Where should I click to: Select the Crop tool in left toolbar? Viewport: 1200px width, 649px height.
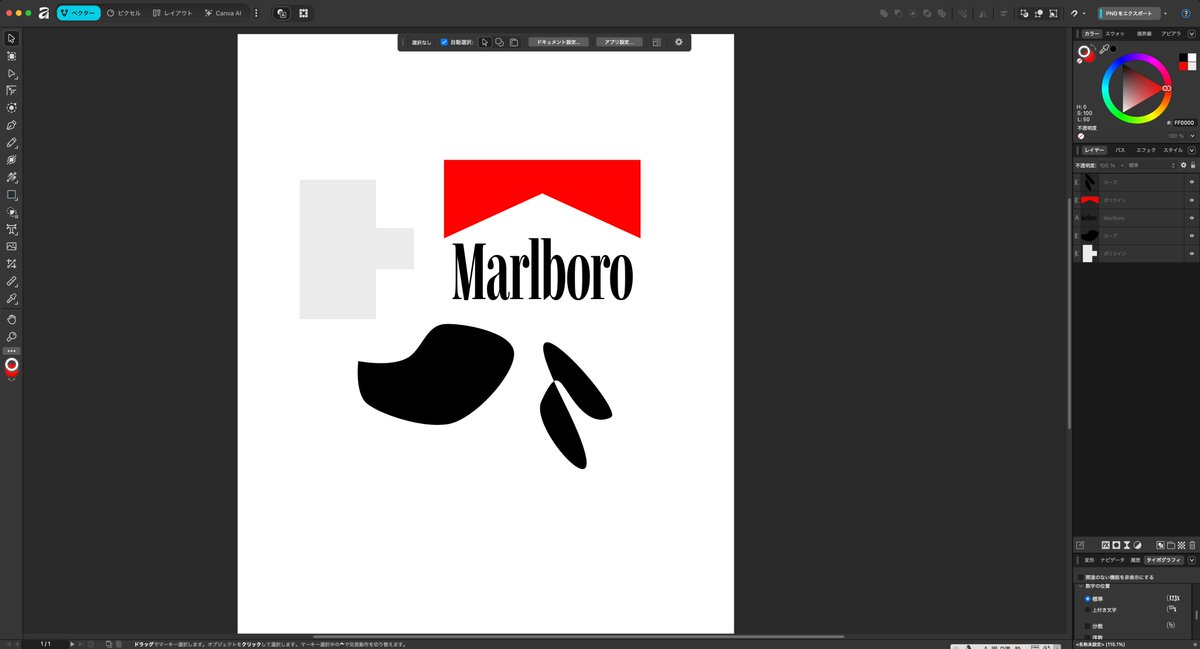click(11, 264)
